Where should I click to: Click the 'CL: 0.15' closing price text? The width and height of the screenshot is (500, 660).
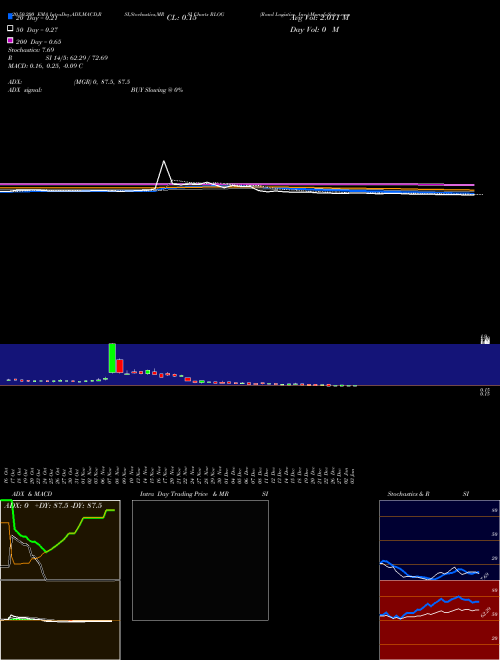(x=181, y=18)
